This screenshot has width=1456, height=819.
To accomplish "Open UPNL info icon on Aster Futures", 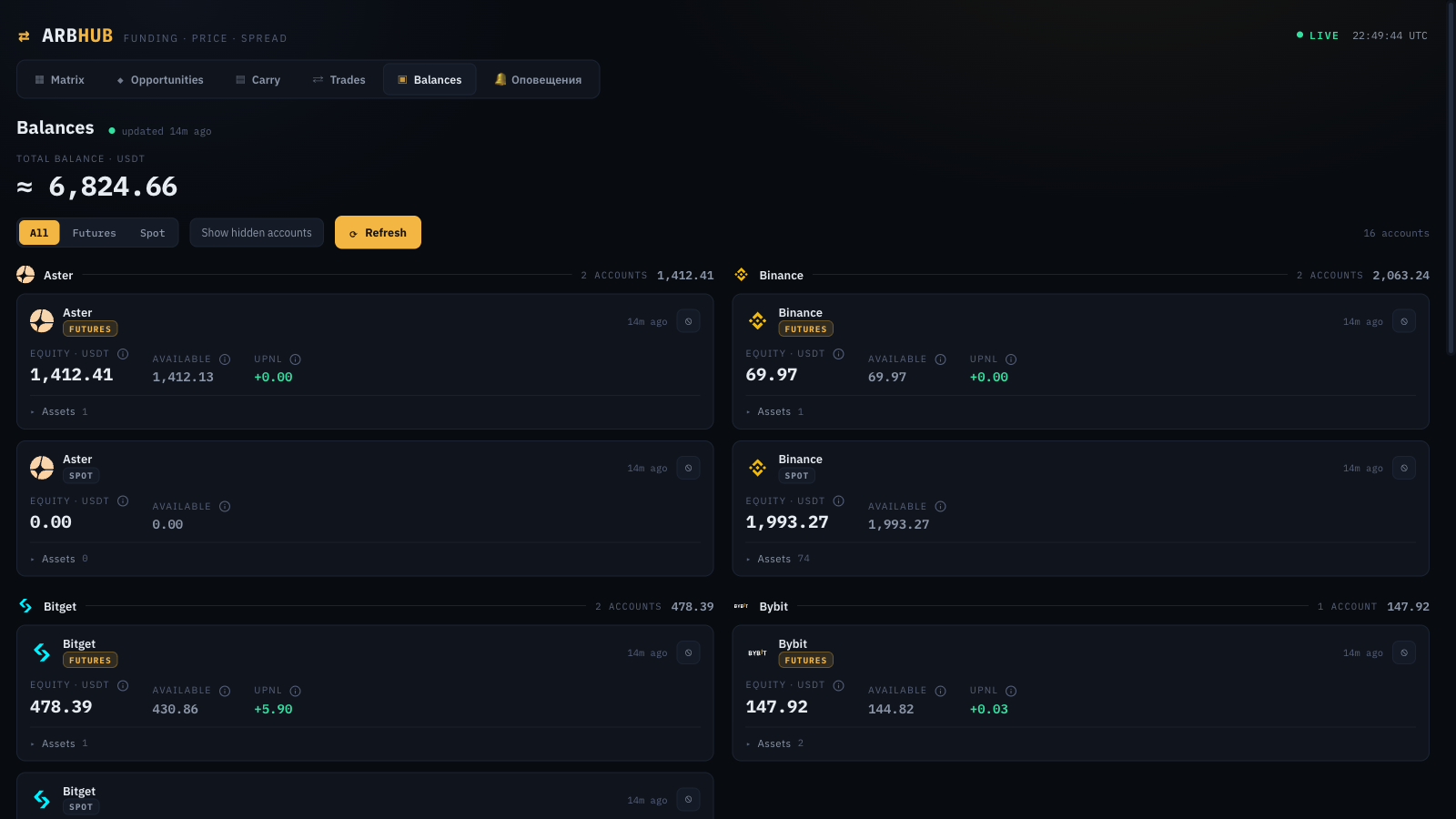I will (x=295, y=359).
